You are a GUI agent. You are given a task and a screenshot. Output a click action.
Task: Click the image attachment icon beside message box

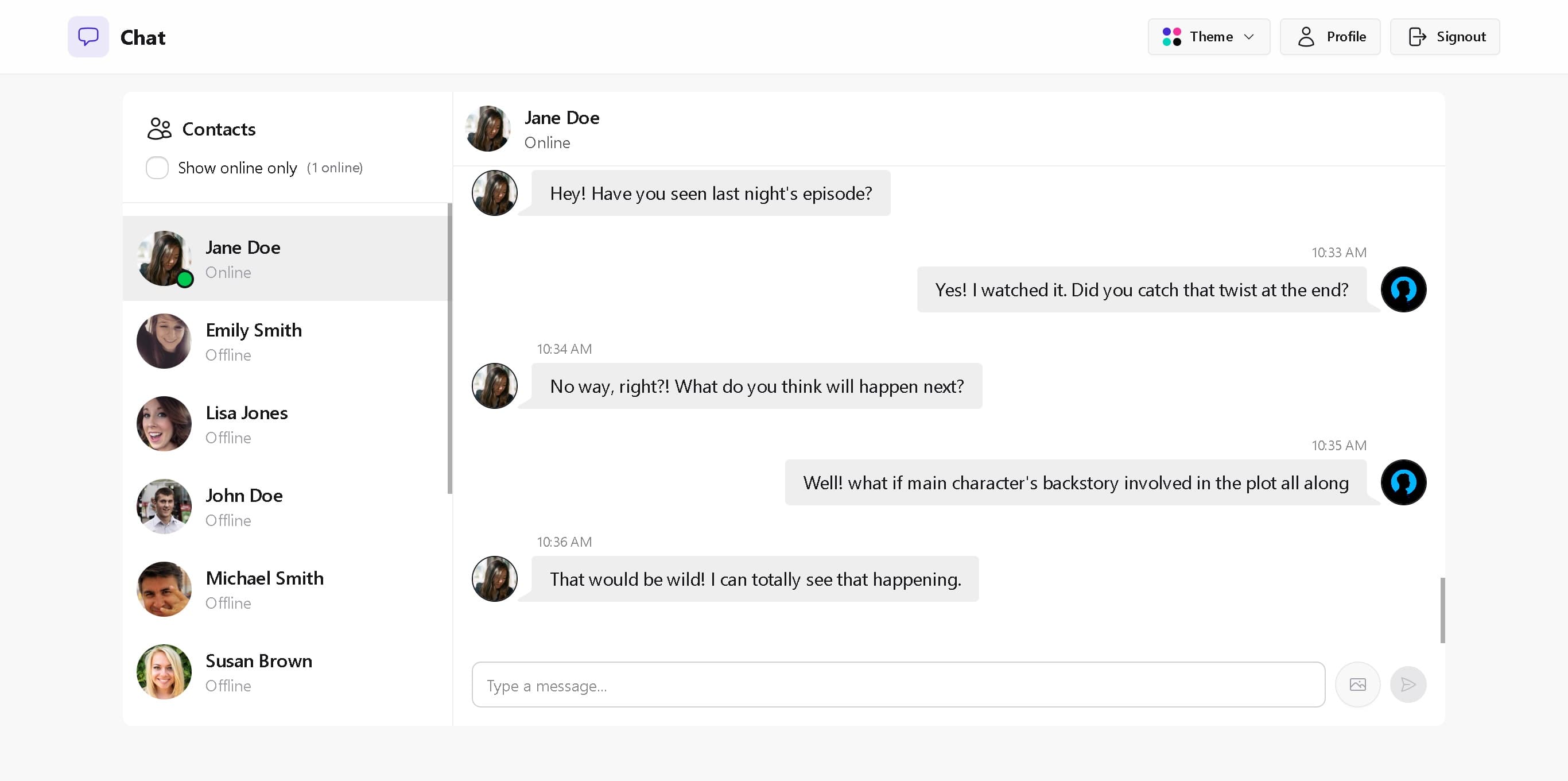click(x=1358, y=684)
